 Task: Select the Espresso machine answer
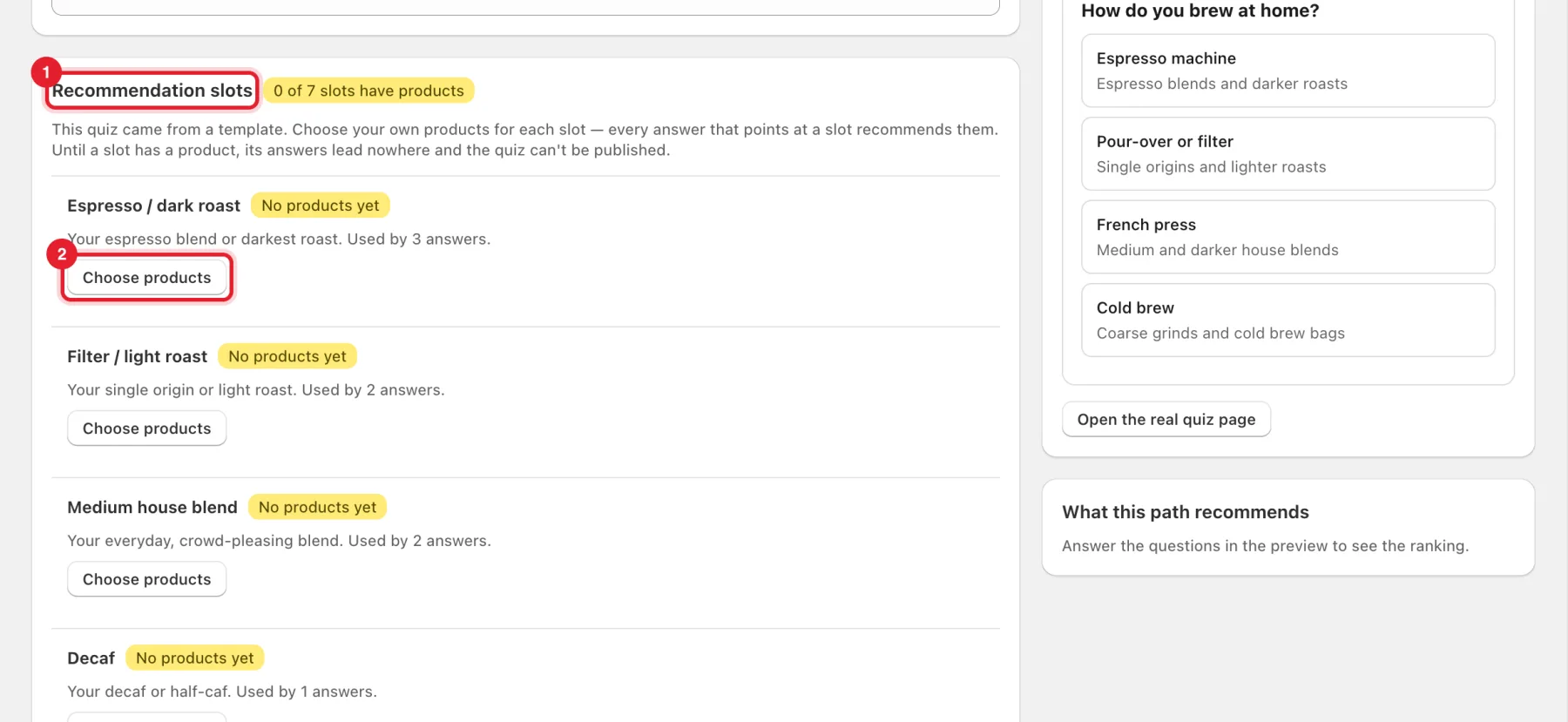pyautogui.click(x=1288, y=71)
